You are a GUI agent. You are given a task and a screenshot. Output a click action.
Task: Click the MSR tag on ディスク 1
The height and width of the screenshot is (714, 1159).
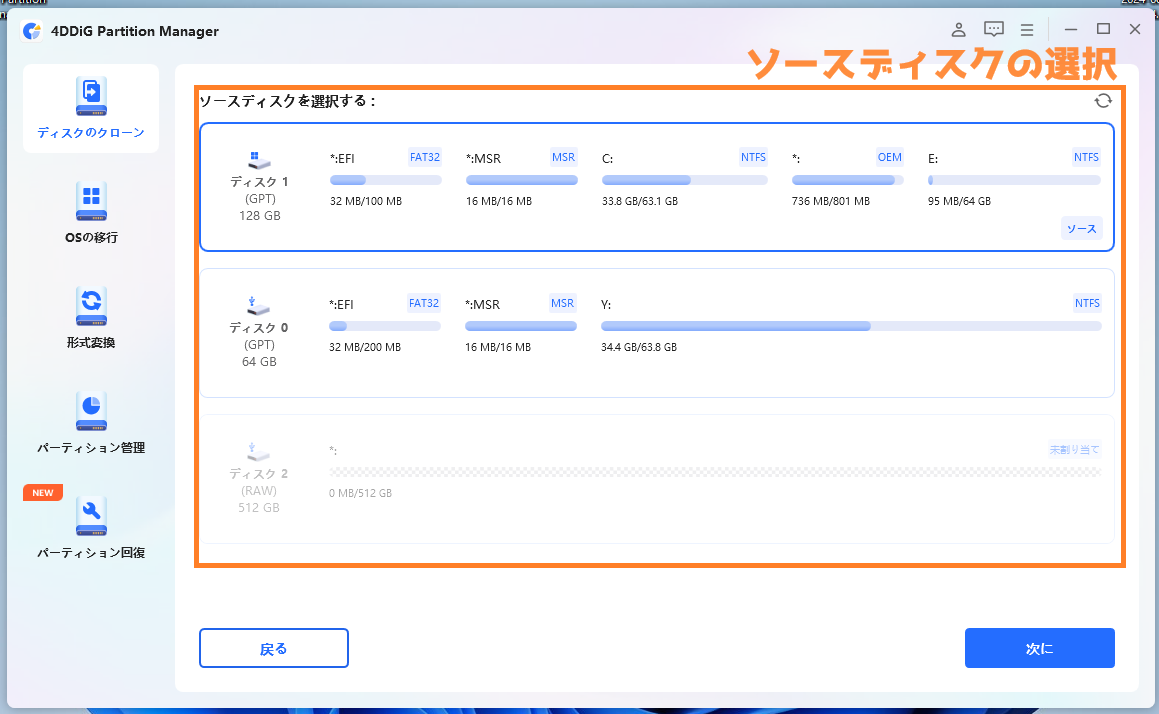pos(563,157)
